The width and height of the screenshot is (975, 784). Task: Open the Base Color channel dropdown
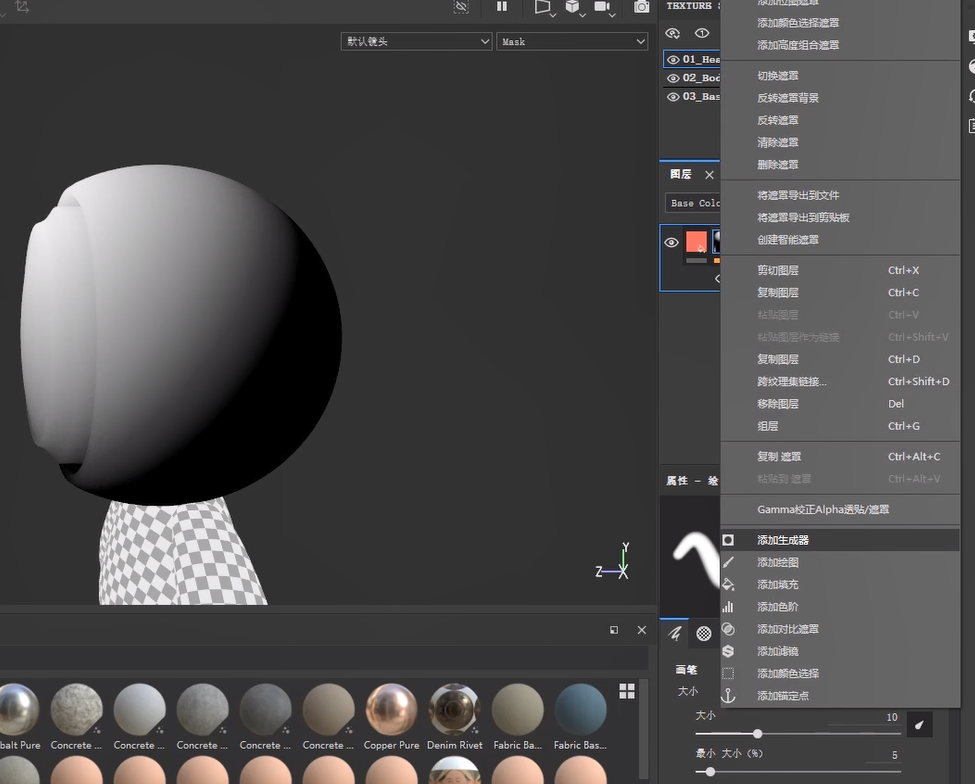(693, 203)
